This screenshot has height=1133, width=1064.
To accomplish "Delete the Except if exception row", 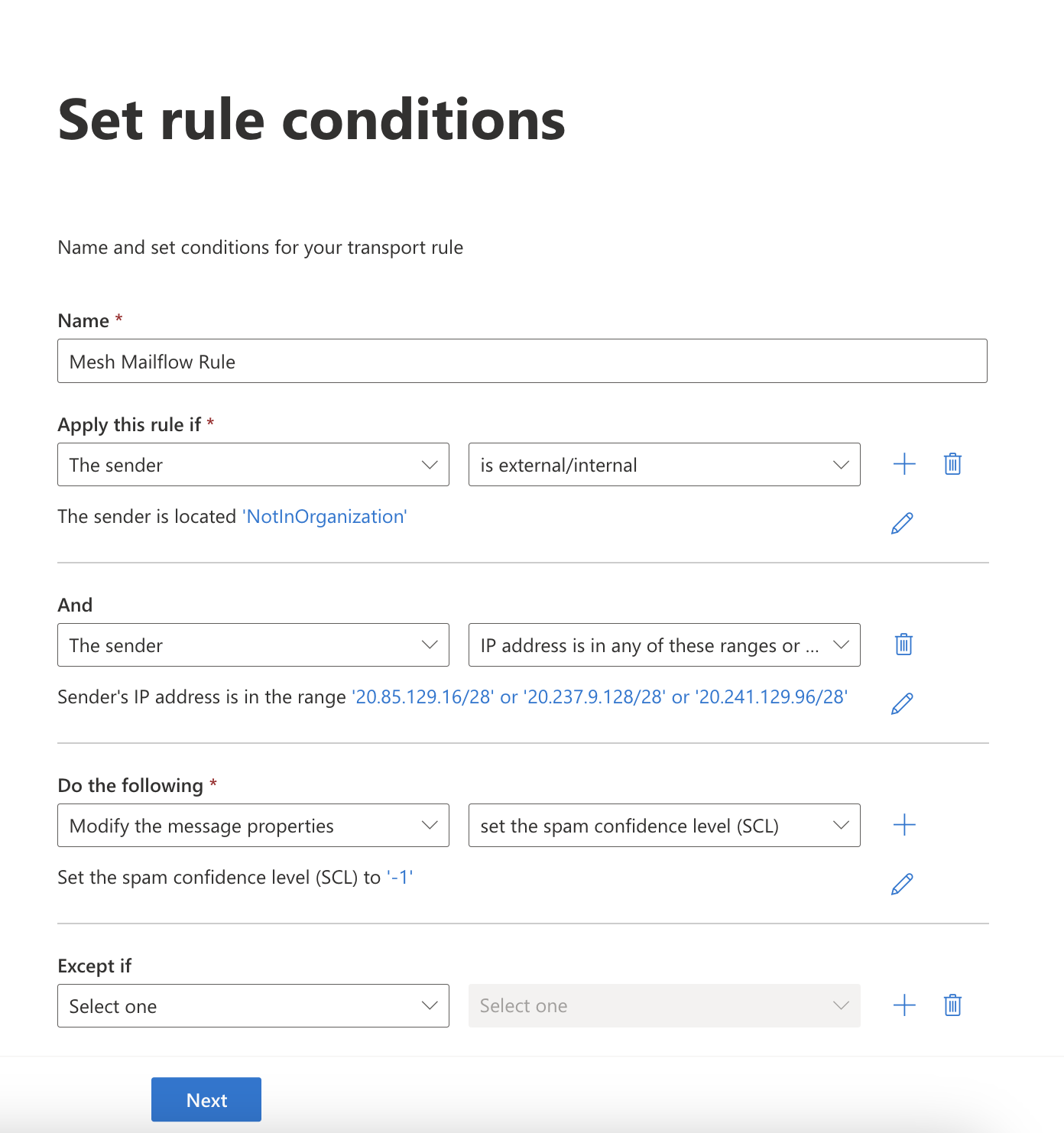I will [952, 1005].
